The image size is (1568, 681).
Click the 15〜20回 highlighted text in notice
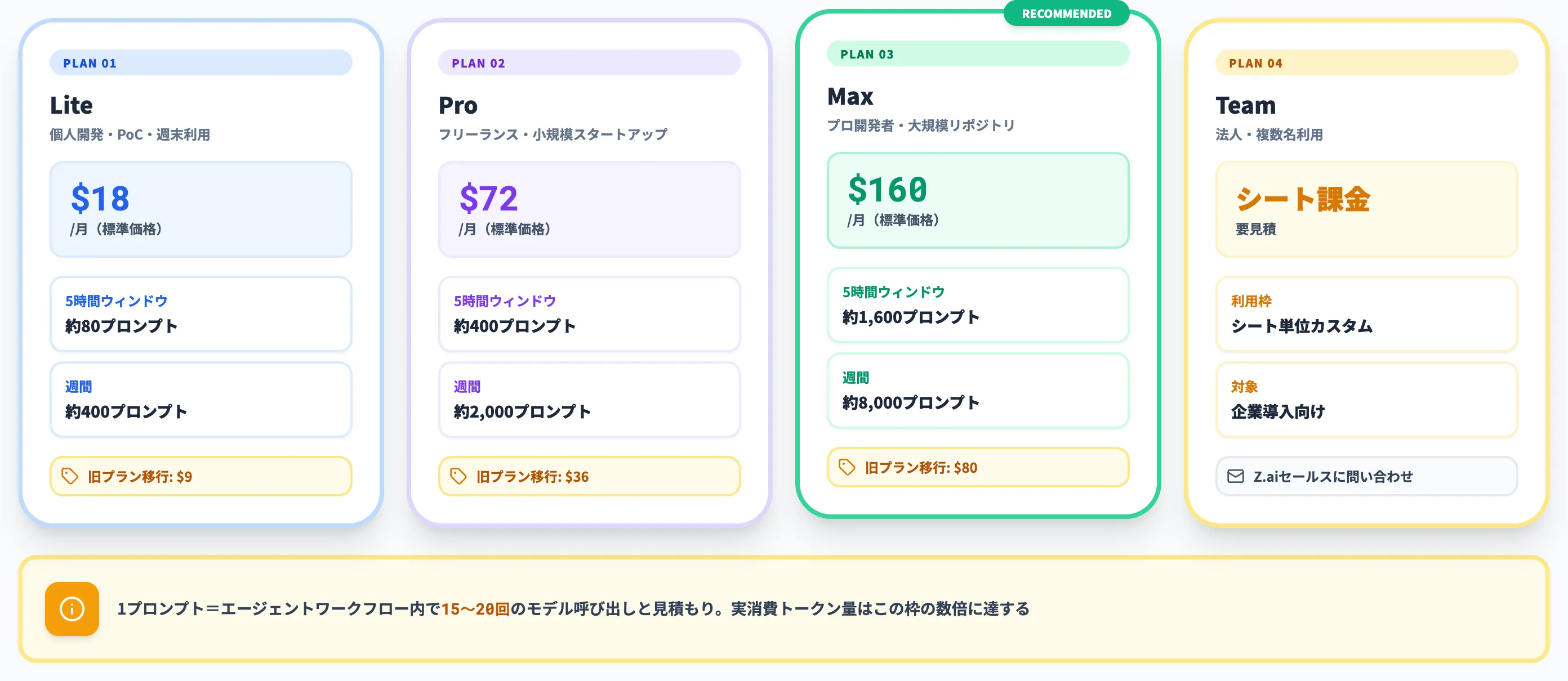point(475,608)
